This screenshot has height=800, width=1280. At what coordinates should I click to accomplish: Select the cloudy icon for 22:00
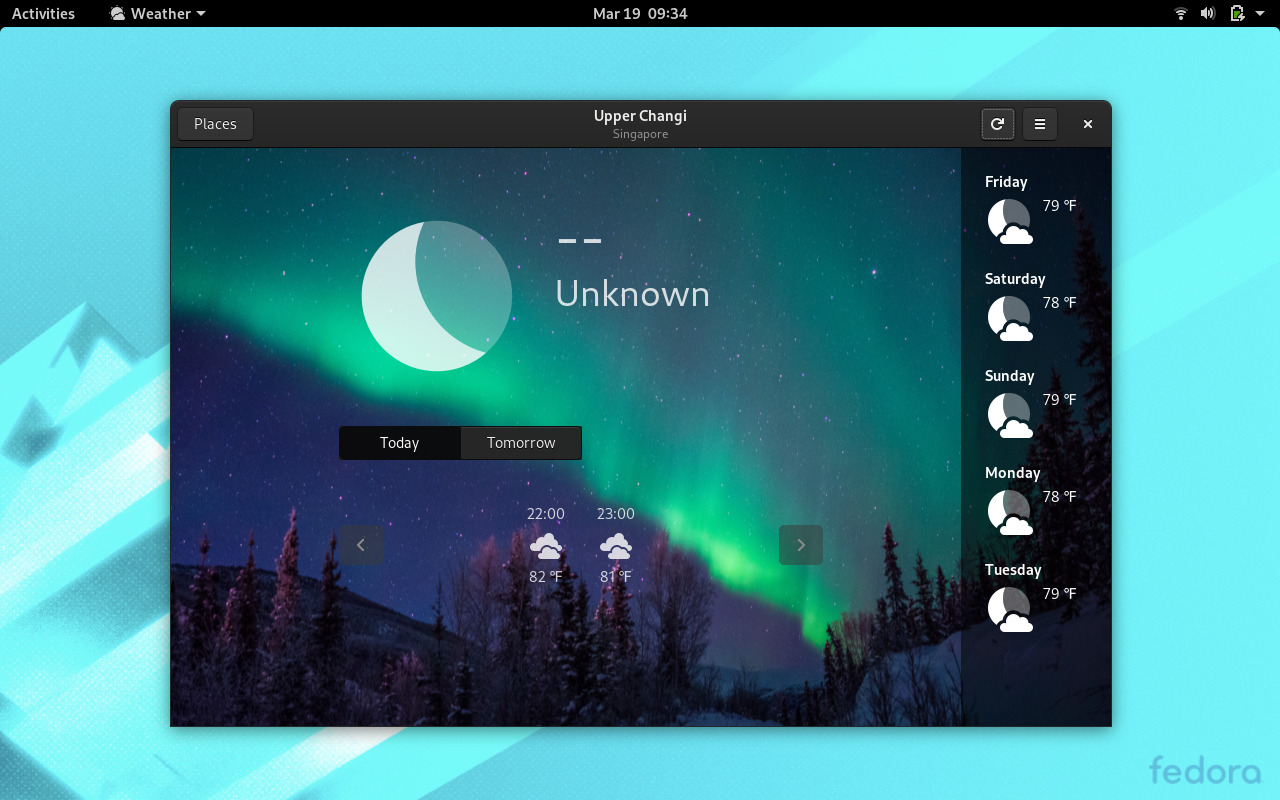[x=546, y=546]
